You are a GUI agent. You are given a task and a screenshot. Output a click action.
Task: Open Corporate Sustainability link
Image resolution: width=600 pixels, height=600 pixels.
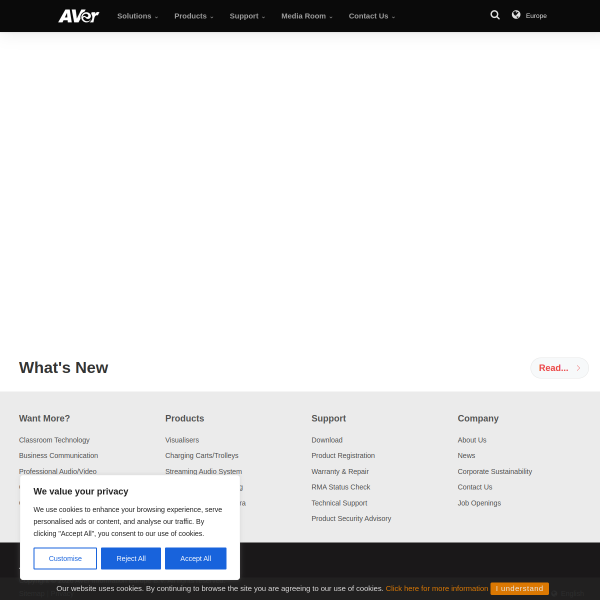coord(495,471)
